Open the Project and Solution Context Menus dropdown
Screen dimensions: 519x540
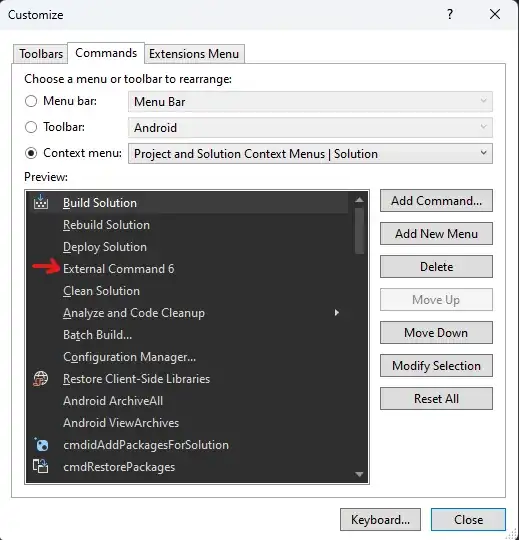[310, 154]
